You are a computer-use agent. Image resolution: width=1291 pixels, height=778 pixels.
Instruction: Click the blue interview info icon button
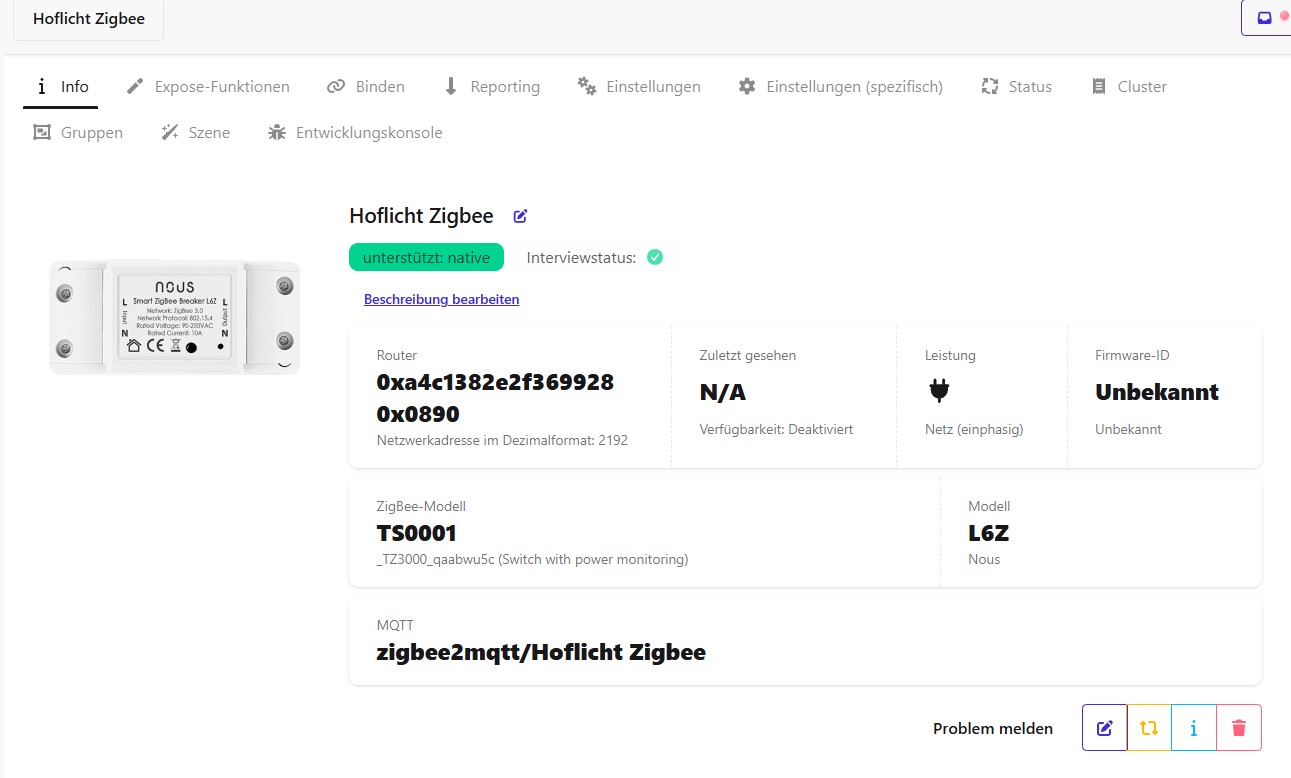[1194, 728]
